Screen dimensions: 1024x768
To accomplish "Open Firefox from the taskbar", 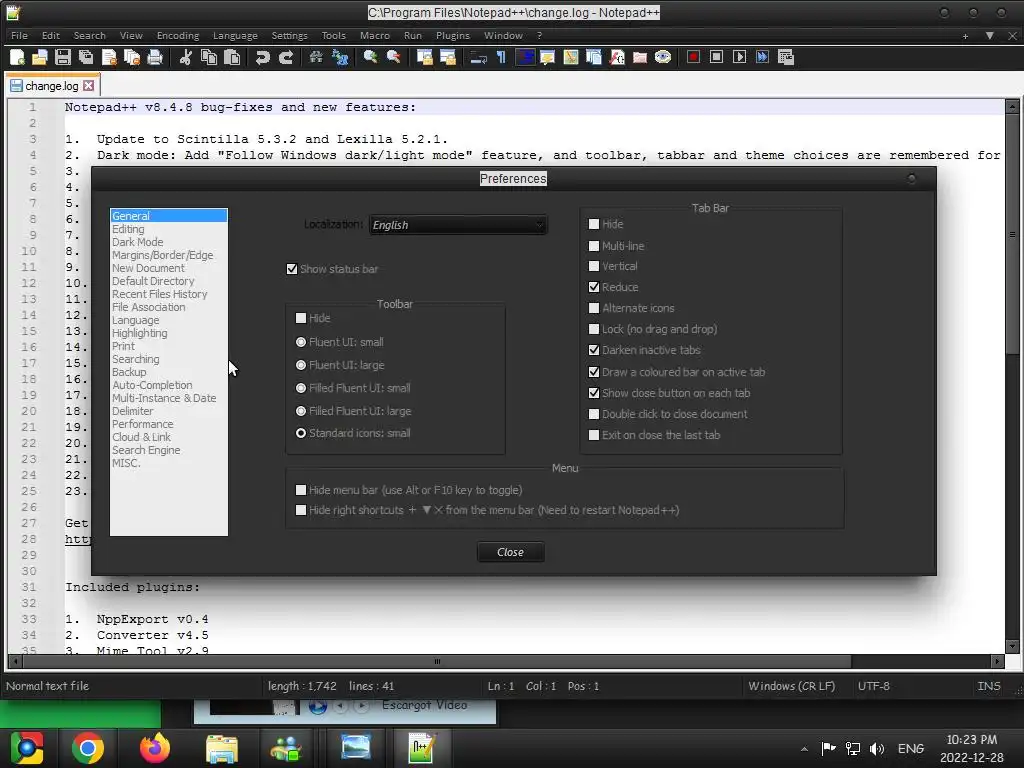I will point(155,748).
